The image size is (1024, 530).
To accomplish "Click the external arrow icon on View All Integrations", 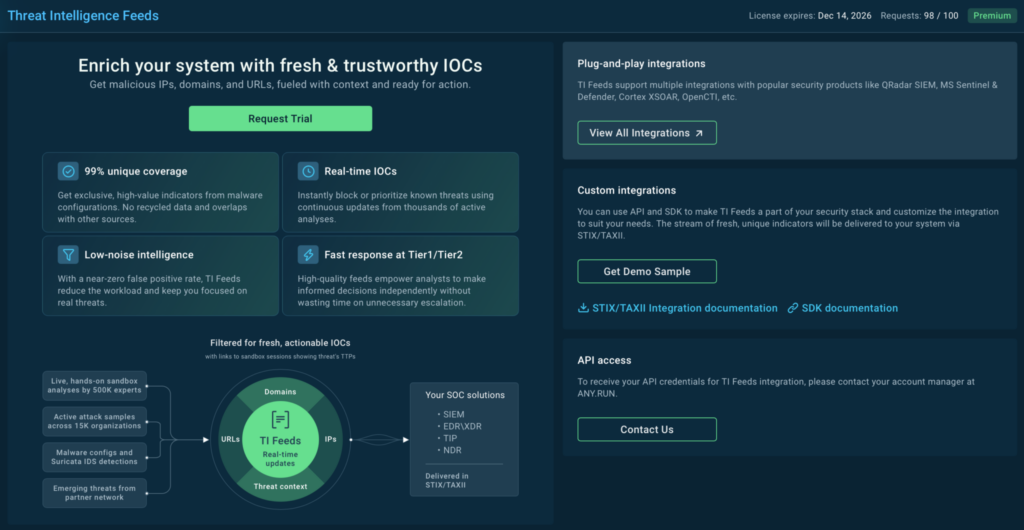I will [x=699, y=132].
